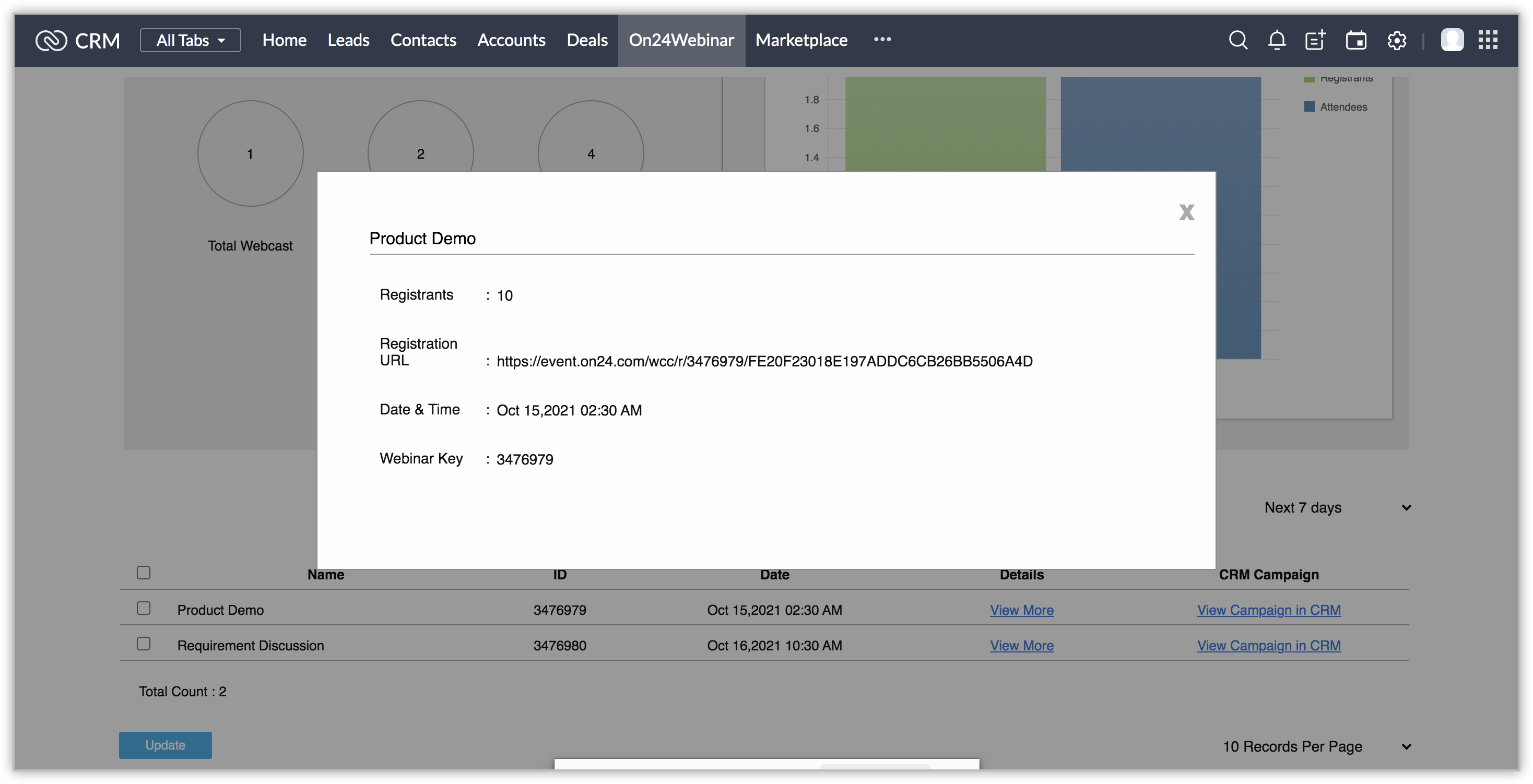
Task: Open View More for Requirement Discussion
Action: coord(1021,645)
